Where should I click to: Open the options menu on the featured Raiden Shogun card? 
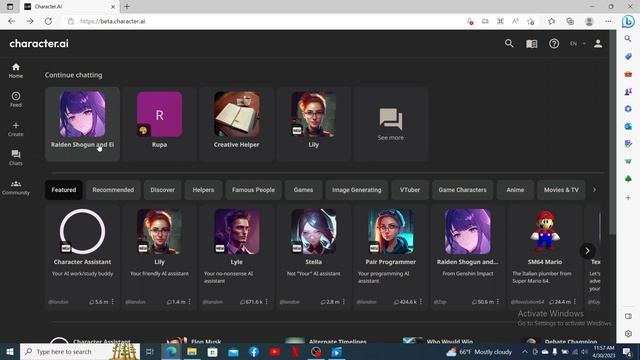tap(498, 302)
